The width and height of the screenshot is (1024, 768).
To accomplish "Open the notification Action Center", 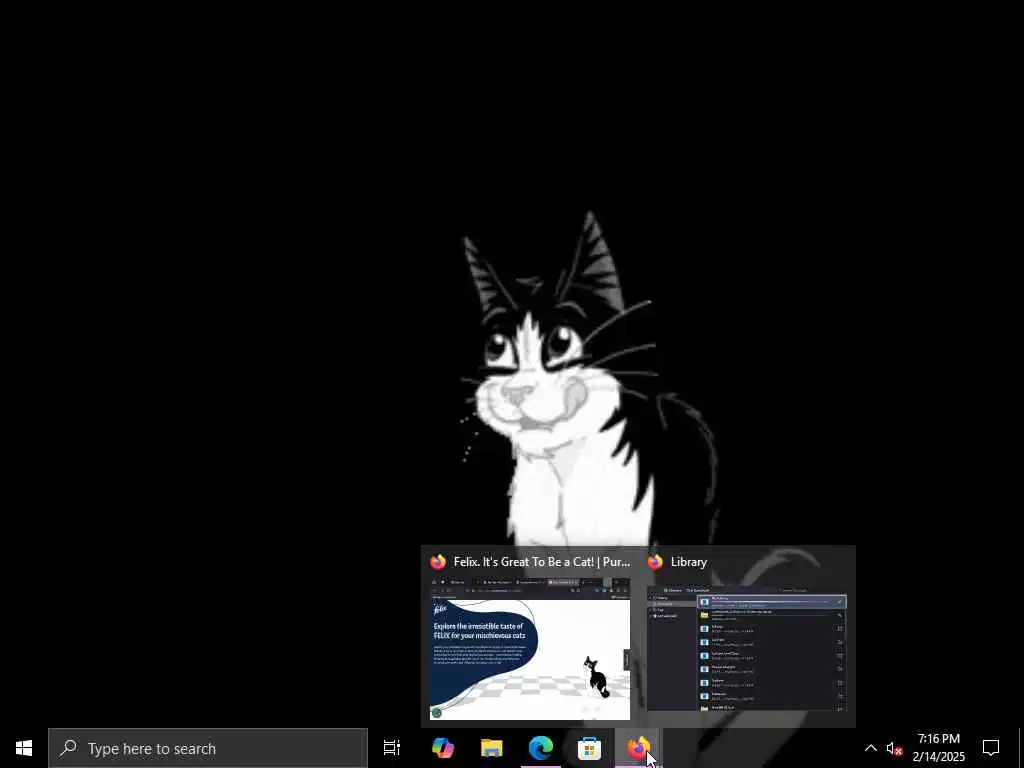I will point(991,748).
